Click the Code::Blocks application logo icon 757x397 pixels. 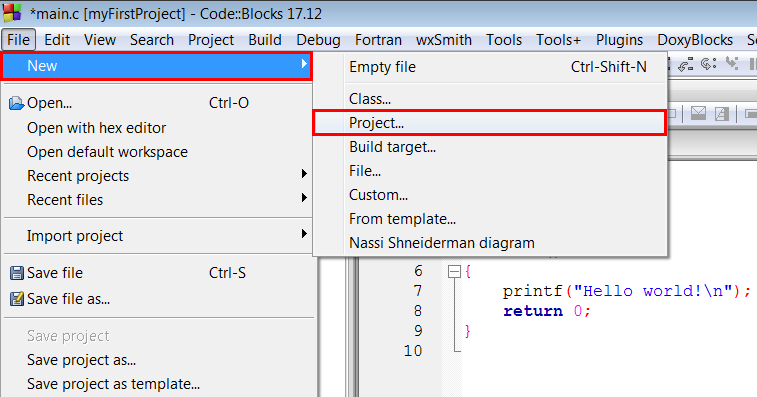(12, 13)
